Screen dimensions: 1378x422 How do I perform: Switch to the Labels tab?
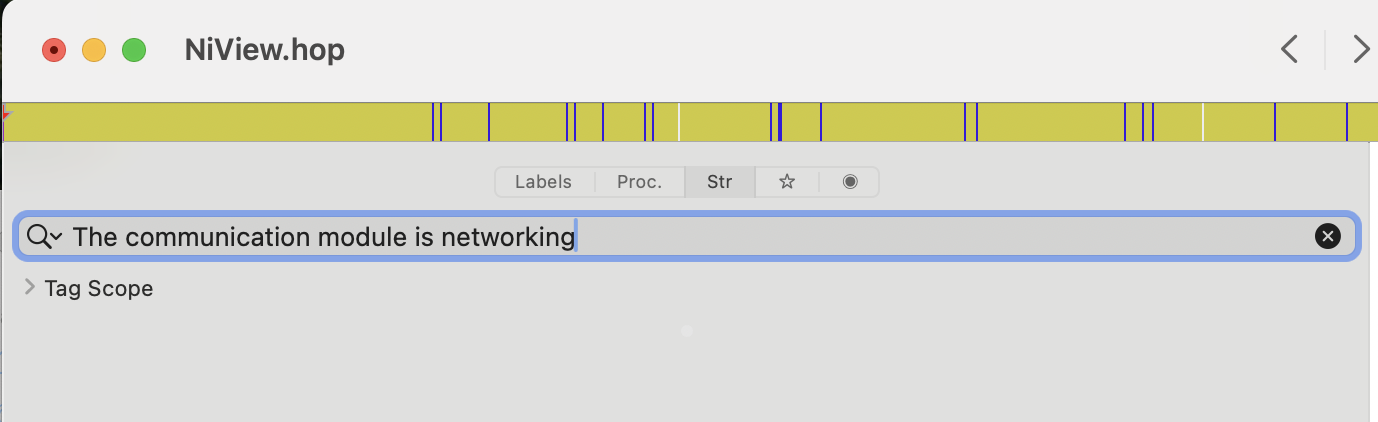coord(543,182)
